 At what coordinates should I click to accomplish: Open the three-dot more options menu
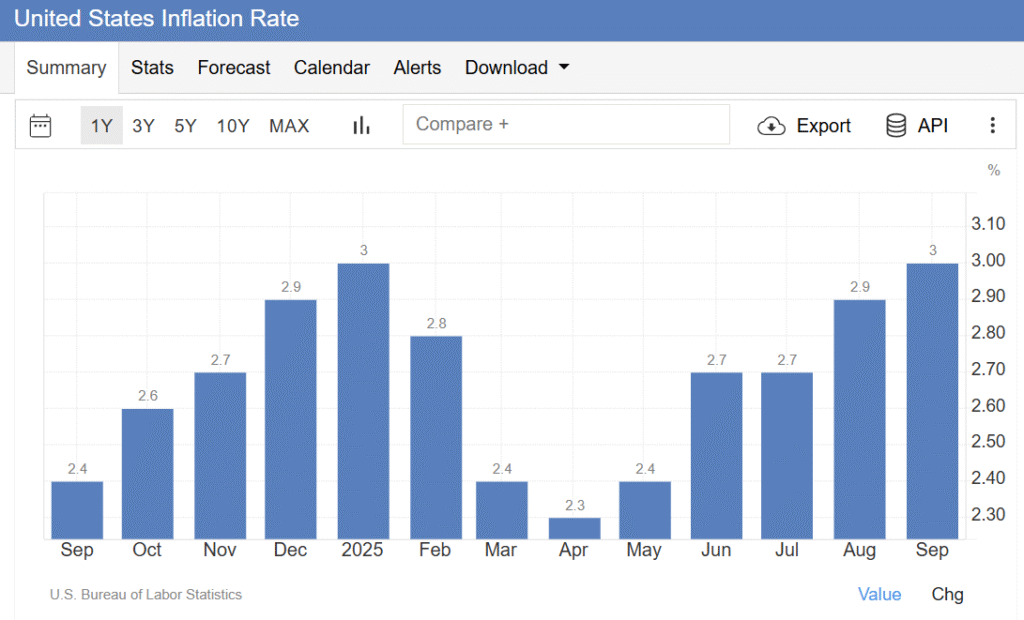pos(992,125)
